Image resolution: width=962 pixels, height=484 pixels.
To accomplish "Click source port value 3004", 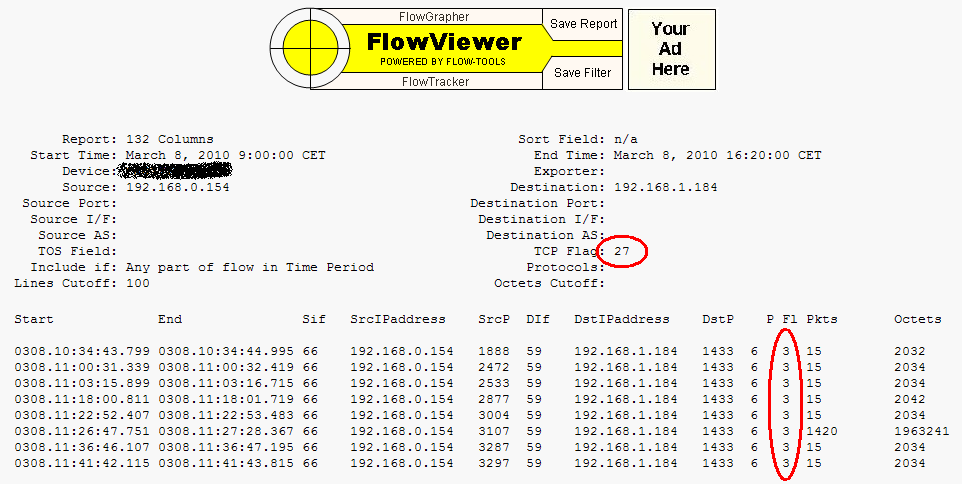I will (494, 415).
